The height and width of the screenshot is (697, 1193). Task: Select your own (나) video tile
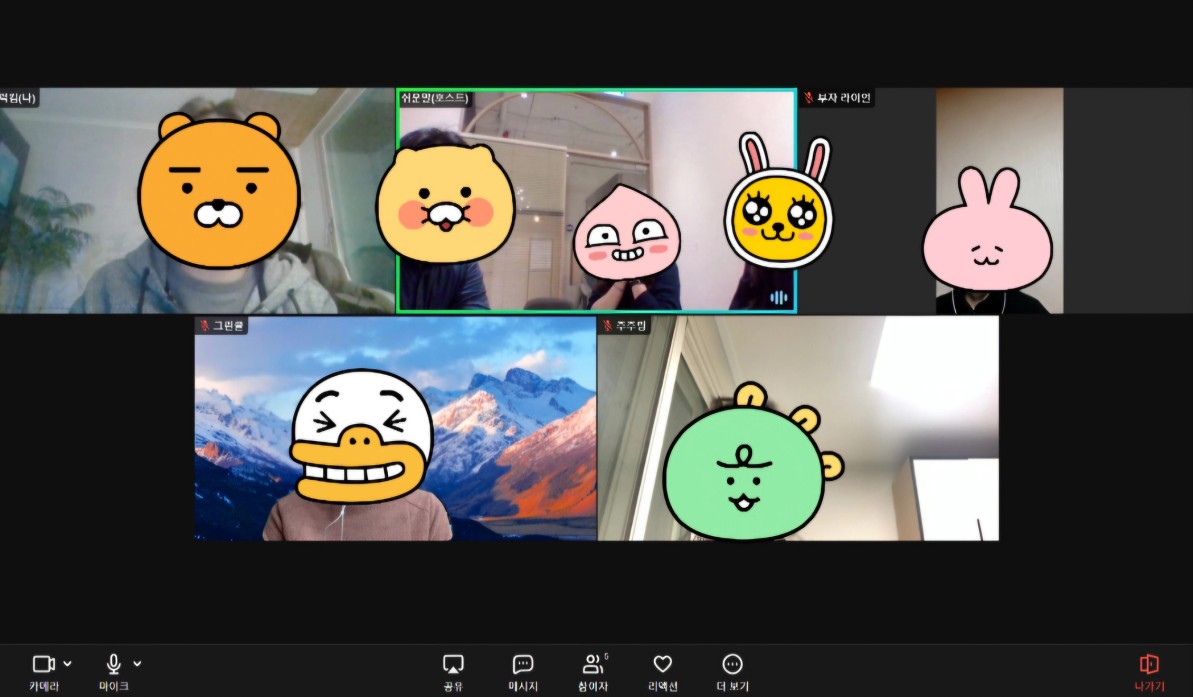[197, 201]
